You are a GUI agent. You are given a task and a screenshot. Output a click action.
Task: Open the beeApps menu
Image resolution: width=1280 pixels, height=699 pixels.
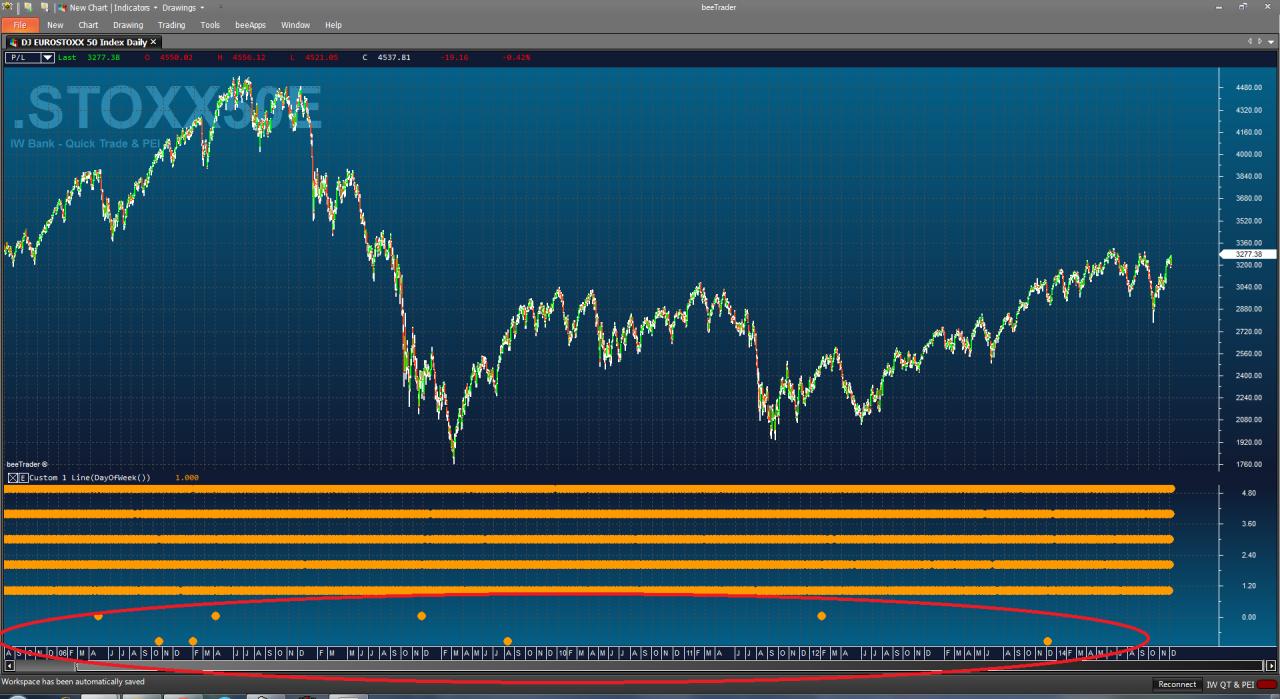250,25
